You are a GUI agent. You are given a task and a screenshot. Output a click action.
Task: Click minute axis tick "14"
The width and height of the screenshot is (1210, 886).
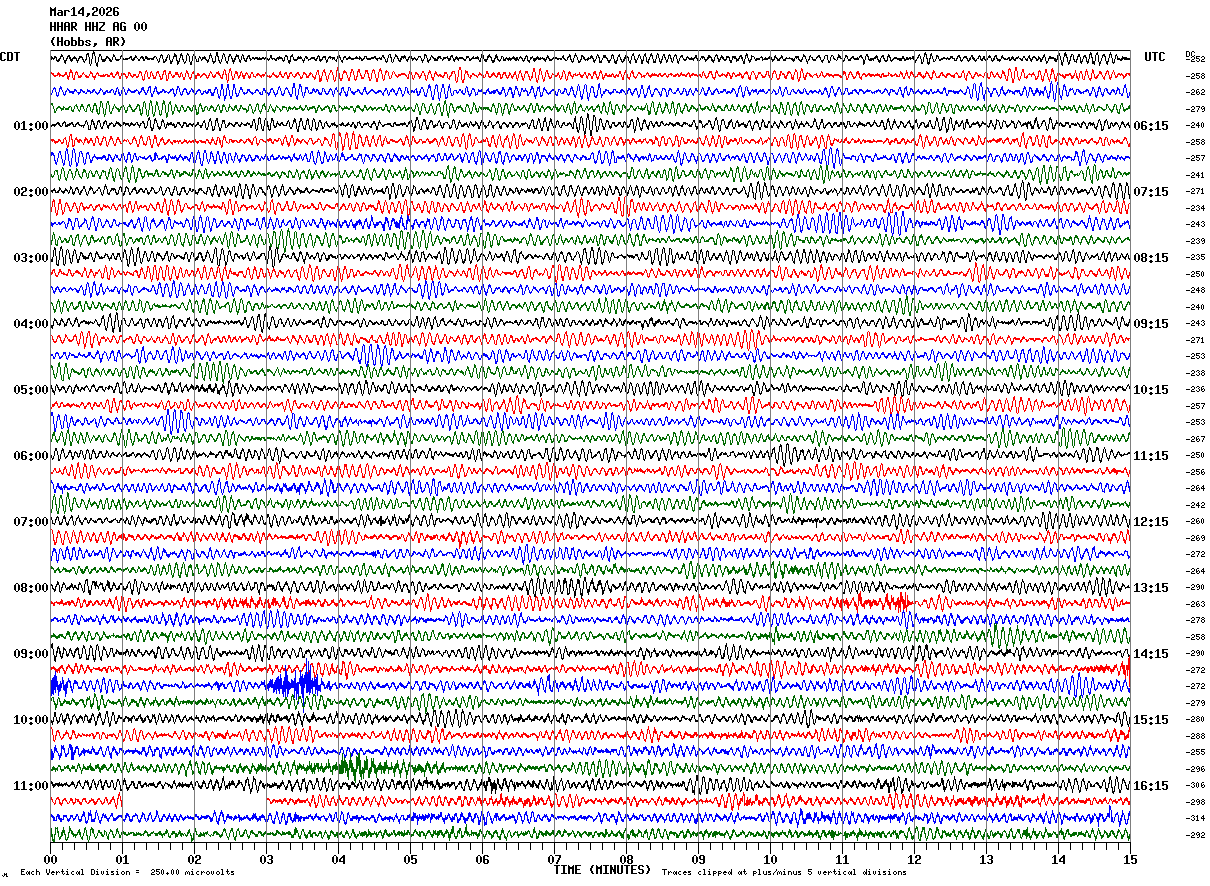(x=1058, y=859)
